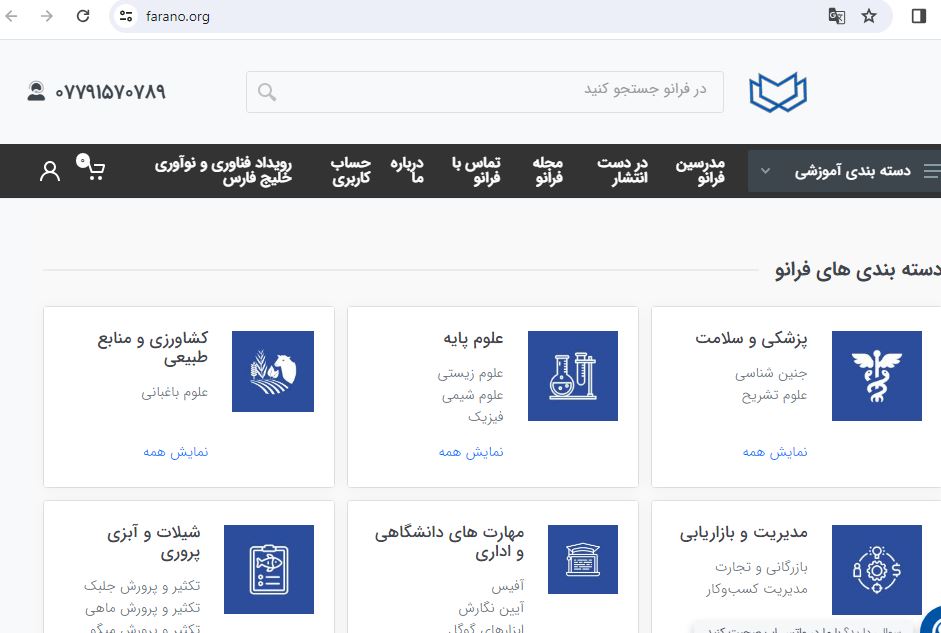Click the browser back arrow
The image size is (941, 633).
pyautogui.click(x=11, y=16)
